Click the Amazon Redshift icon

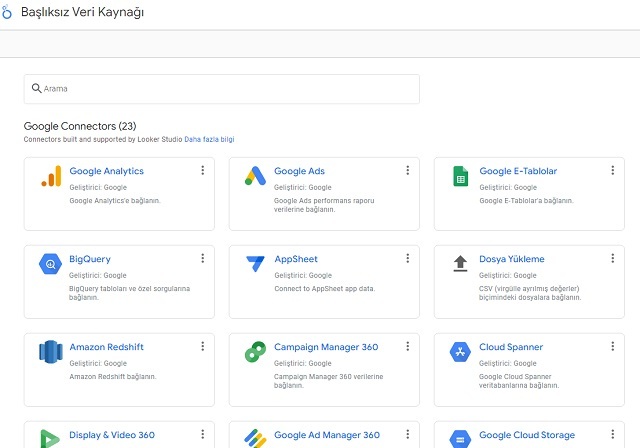51,352
